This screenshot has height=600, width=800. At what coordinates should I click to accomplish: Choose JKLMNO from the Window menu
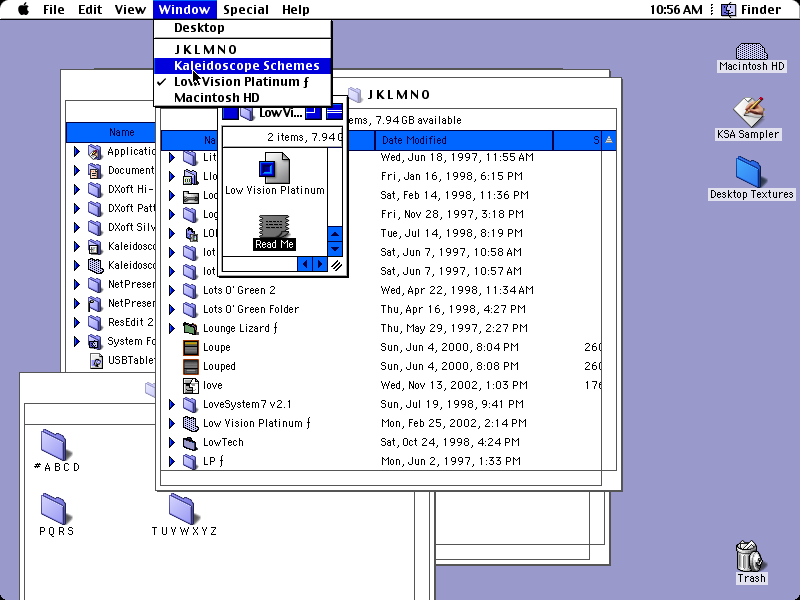(x=243, y=49)
